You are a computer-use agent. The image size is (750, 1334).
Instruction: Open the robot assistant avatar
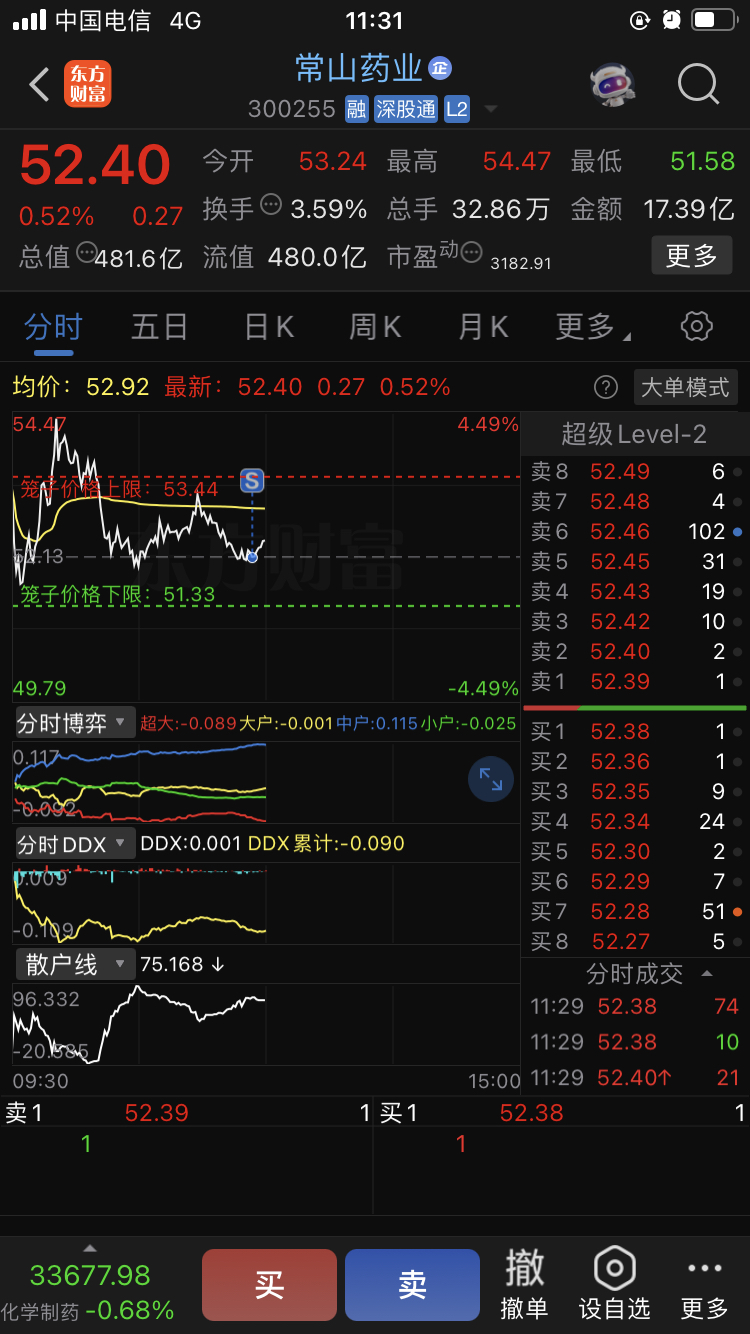612,85
